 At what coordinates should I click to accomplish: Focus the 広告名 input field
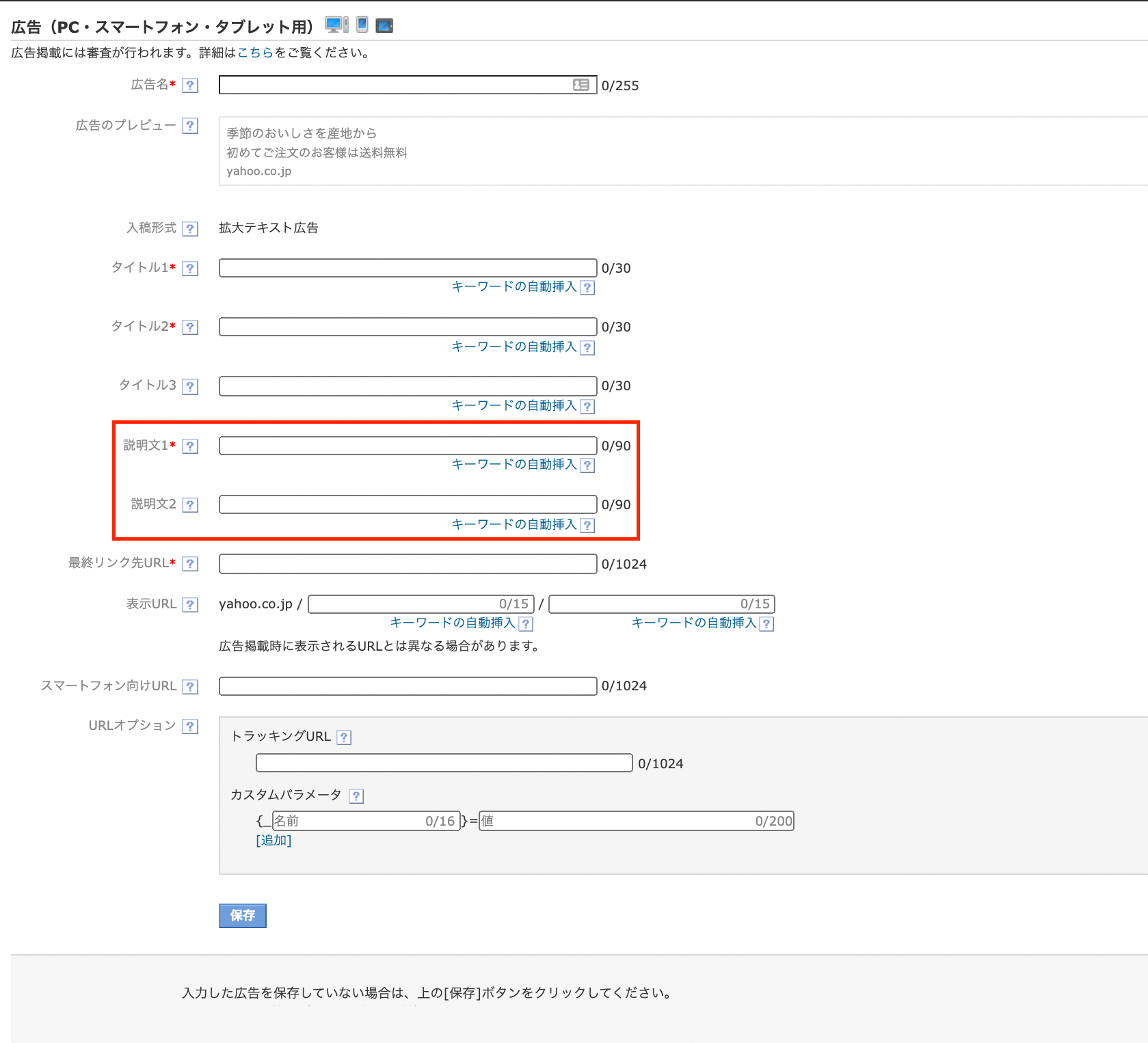(x=408, y=85)
